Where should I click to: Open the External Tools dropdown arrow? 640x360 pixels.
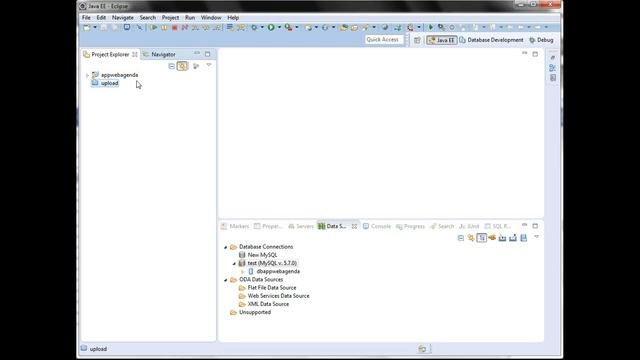click(297, 27)
